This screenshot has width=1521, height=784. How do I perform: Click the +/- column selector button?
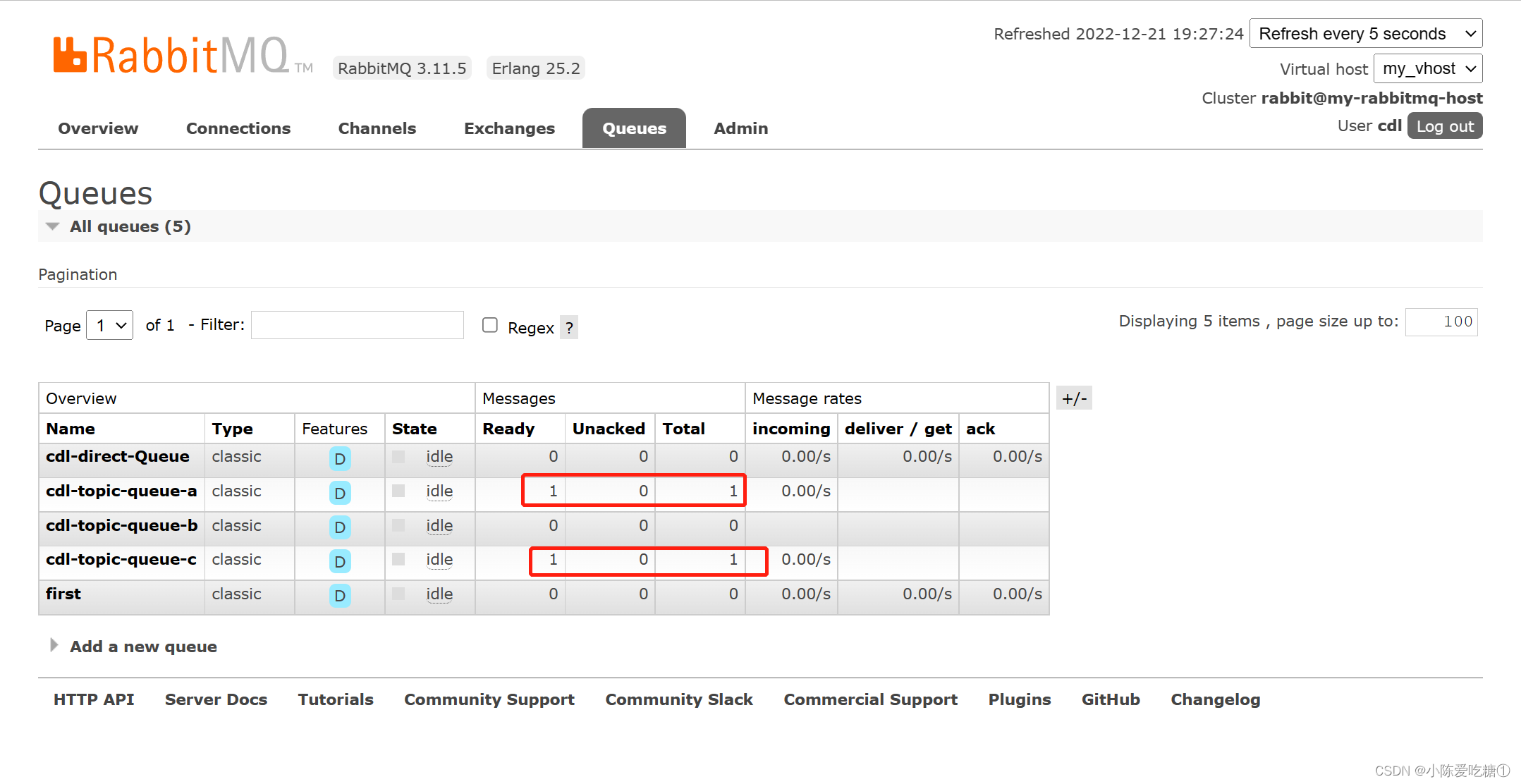1074,399
